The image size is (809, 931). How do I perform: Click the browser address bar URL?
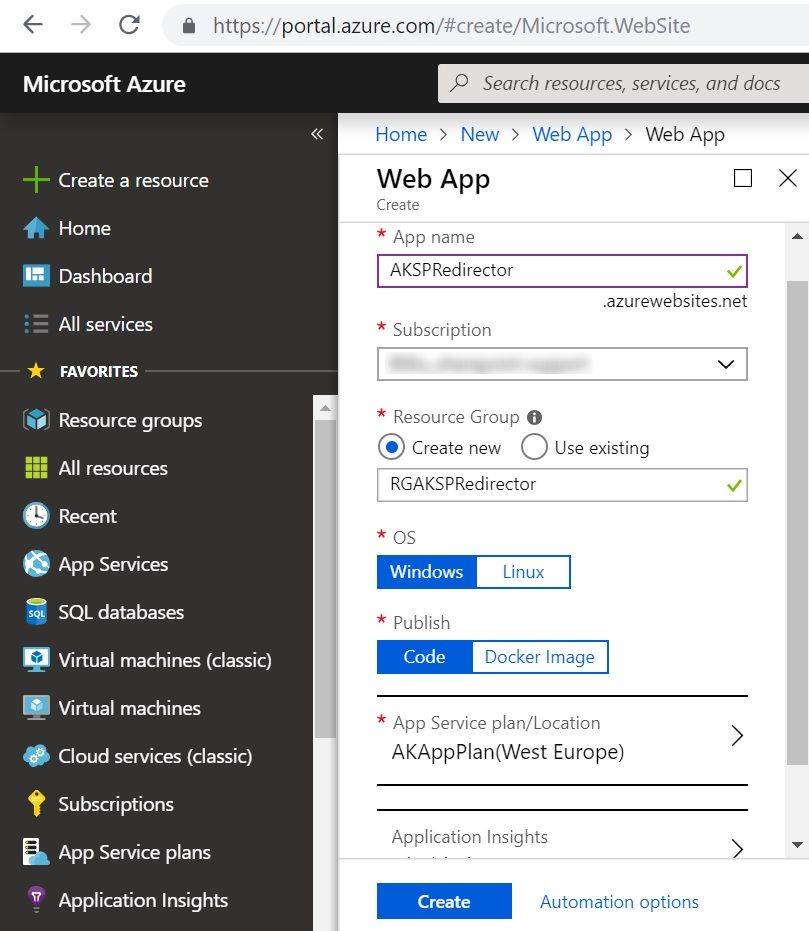tap(451, 26)
